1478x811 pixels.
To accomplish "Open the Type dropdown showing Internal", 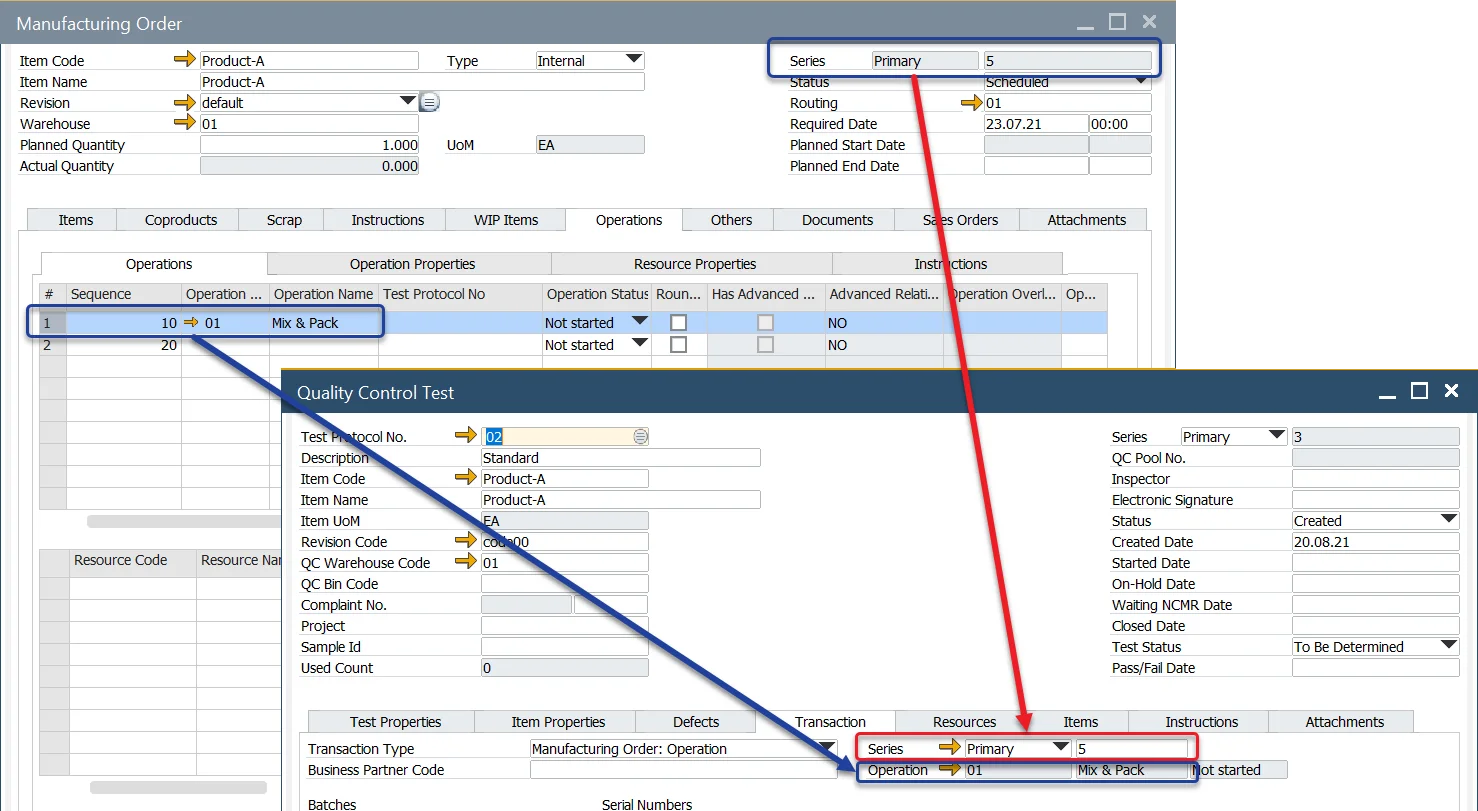I will pyautogui.click(x=634, y=60).
